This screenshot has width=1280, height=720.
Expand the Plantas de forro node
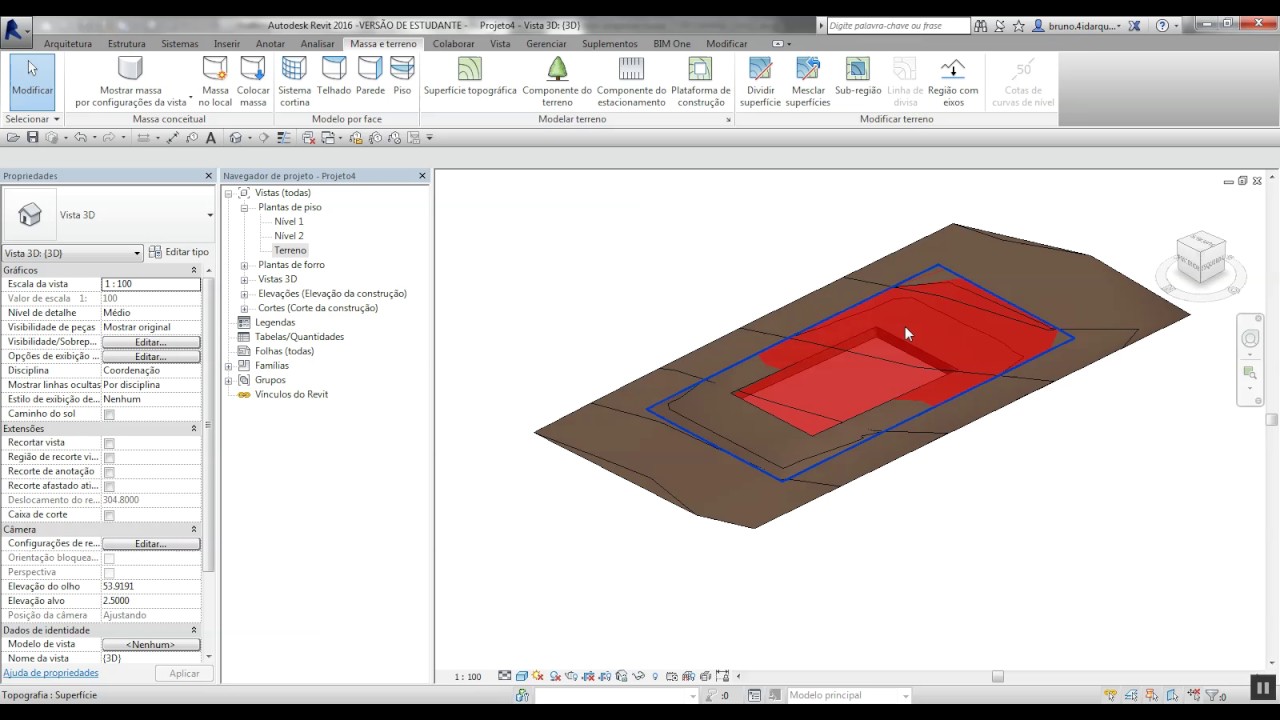coord(244,265)
